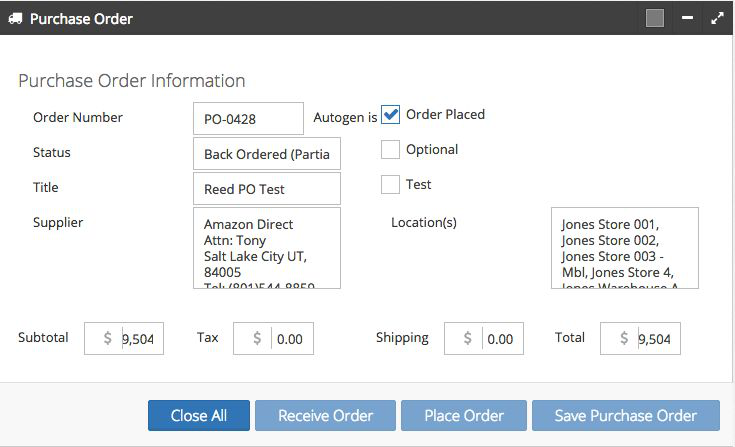Enable the Optional checkbox
This screenshot has width=735, height=447.
(x=390, y=149)
